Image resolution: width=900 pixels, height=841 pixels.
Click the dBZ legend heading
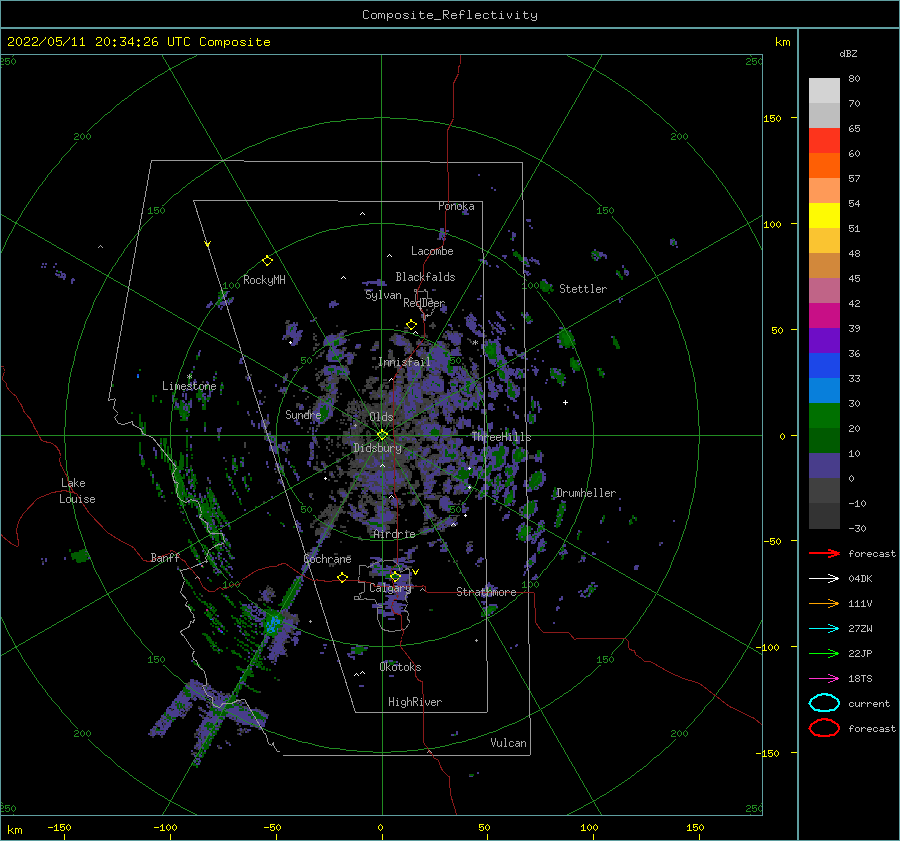tap(848, 53)
